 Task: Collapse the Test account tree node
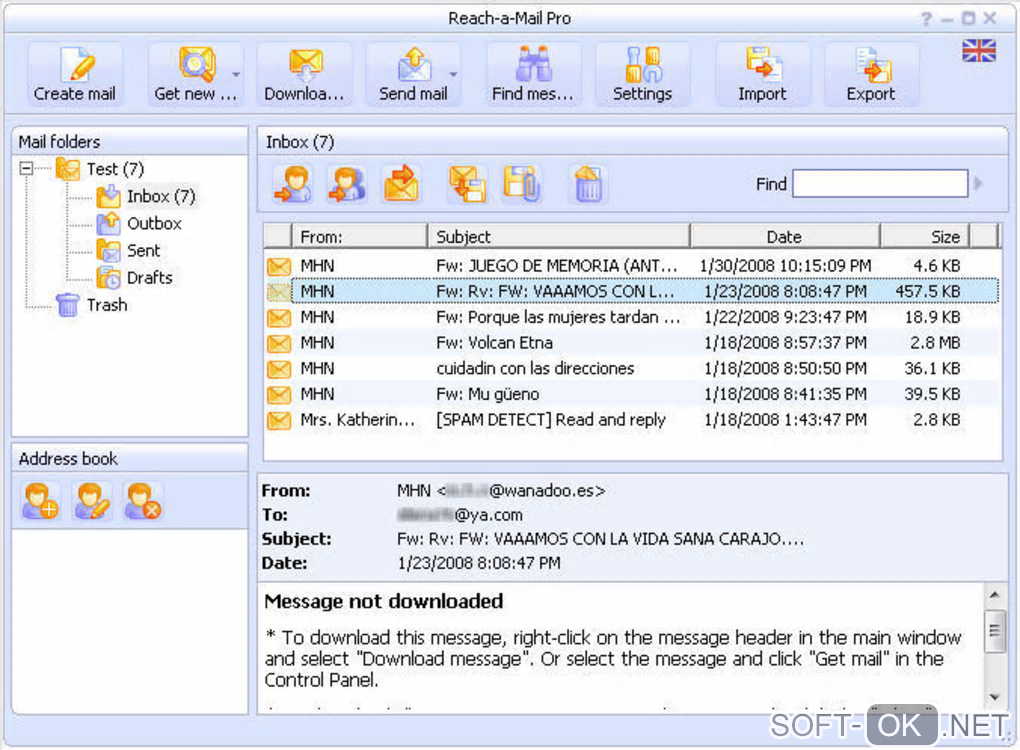27,169
